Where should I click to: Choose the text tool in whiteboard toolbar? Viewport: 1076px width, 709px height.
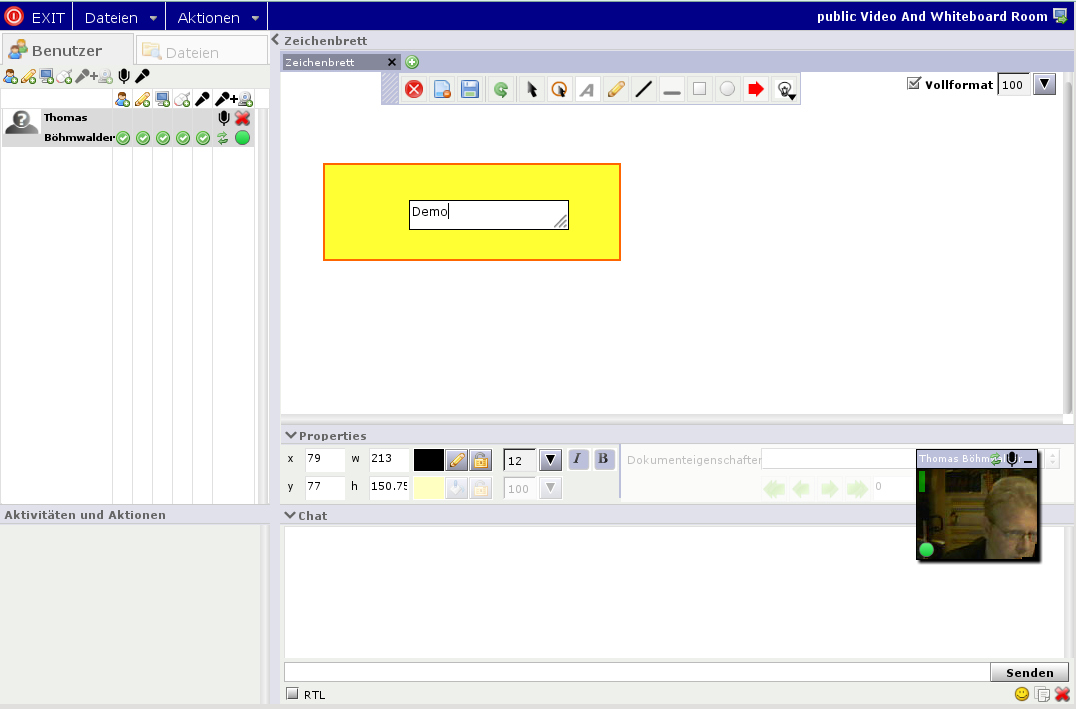tap(588, 90)
